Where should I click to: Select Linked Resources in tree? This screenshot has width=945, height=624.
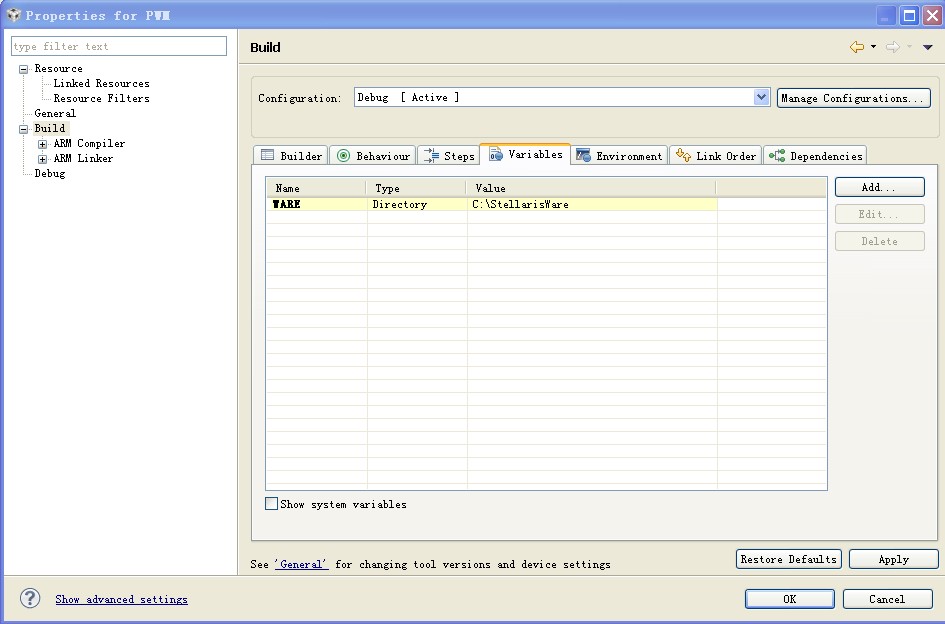click(101, 83)
